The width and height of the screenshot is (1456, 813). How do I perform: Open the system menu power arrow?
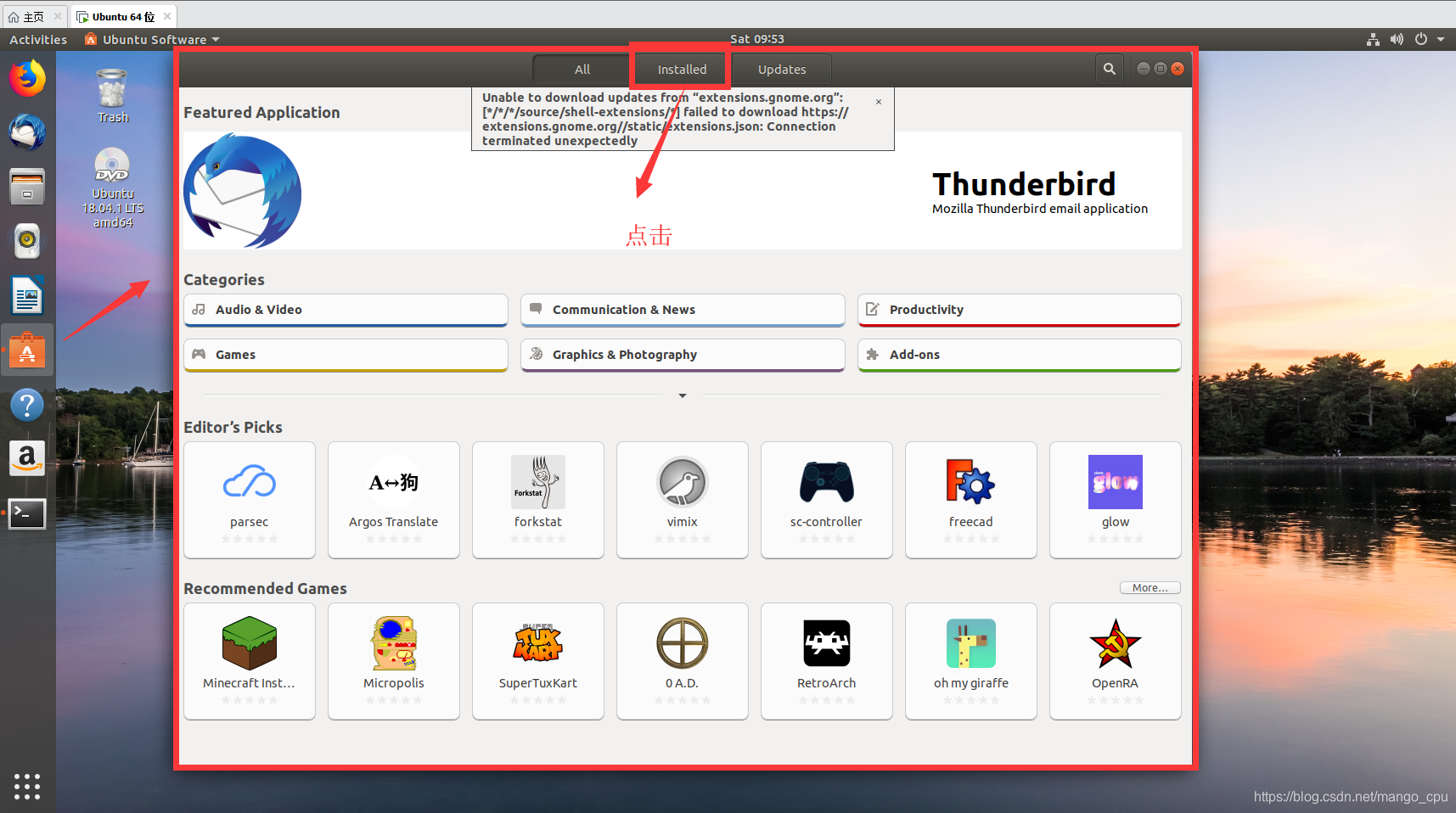(1441, 39)
